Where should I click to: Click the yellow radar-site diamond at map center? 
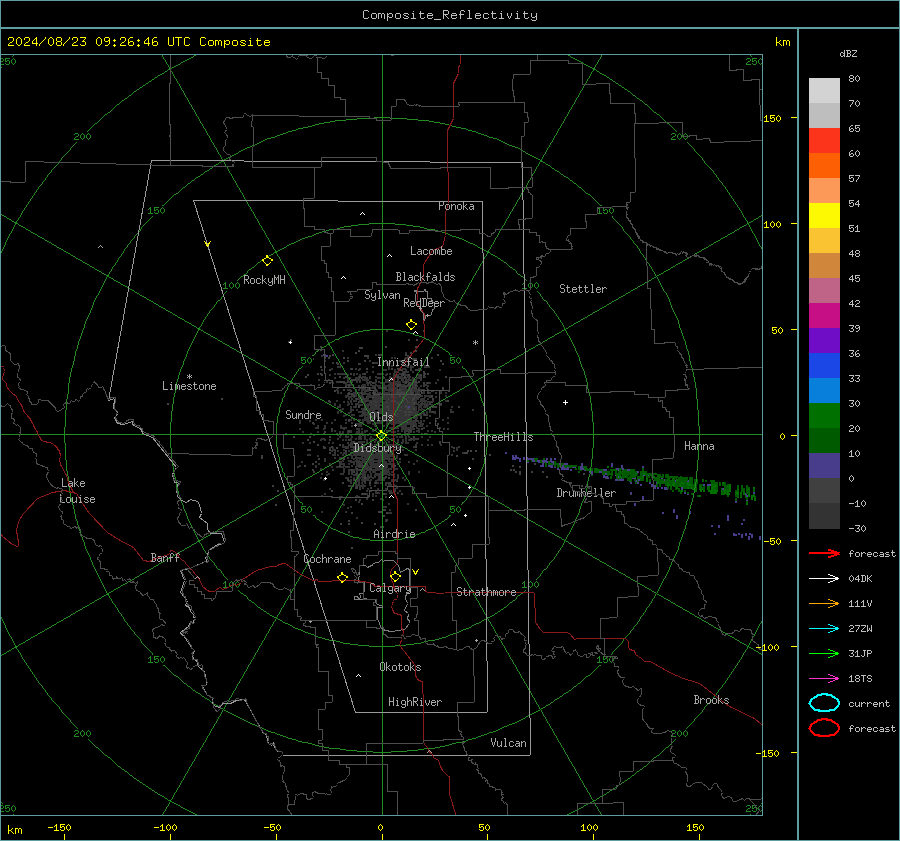pyautogui.click(x=381, y=436)
